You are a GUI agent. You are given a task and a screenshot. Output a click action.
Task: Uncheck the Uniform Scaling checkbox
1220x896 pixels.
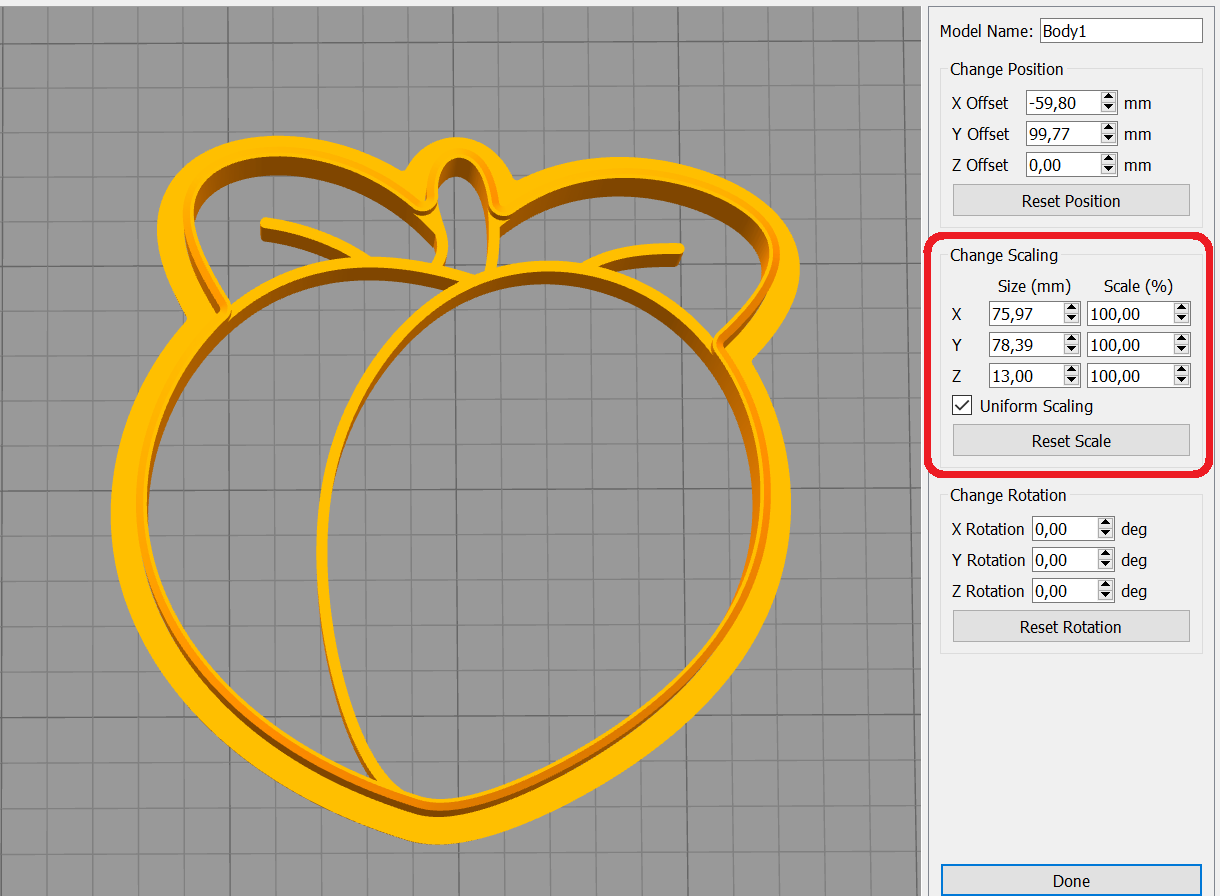tap(962, 406)
